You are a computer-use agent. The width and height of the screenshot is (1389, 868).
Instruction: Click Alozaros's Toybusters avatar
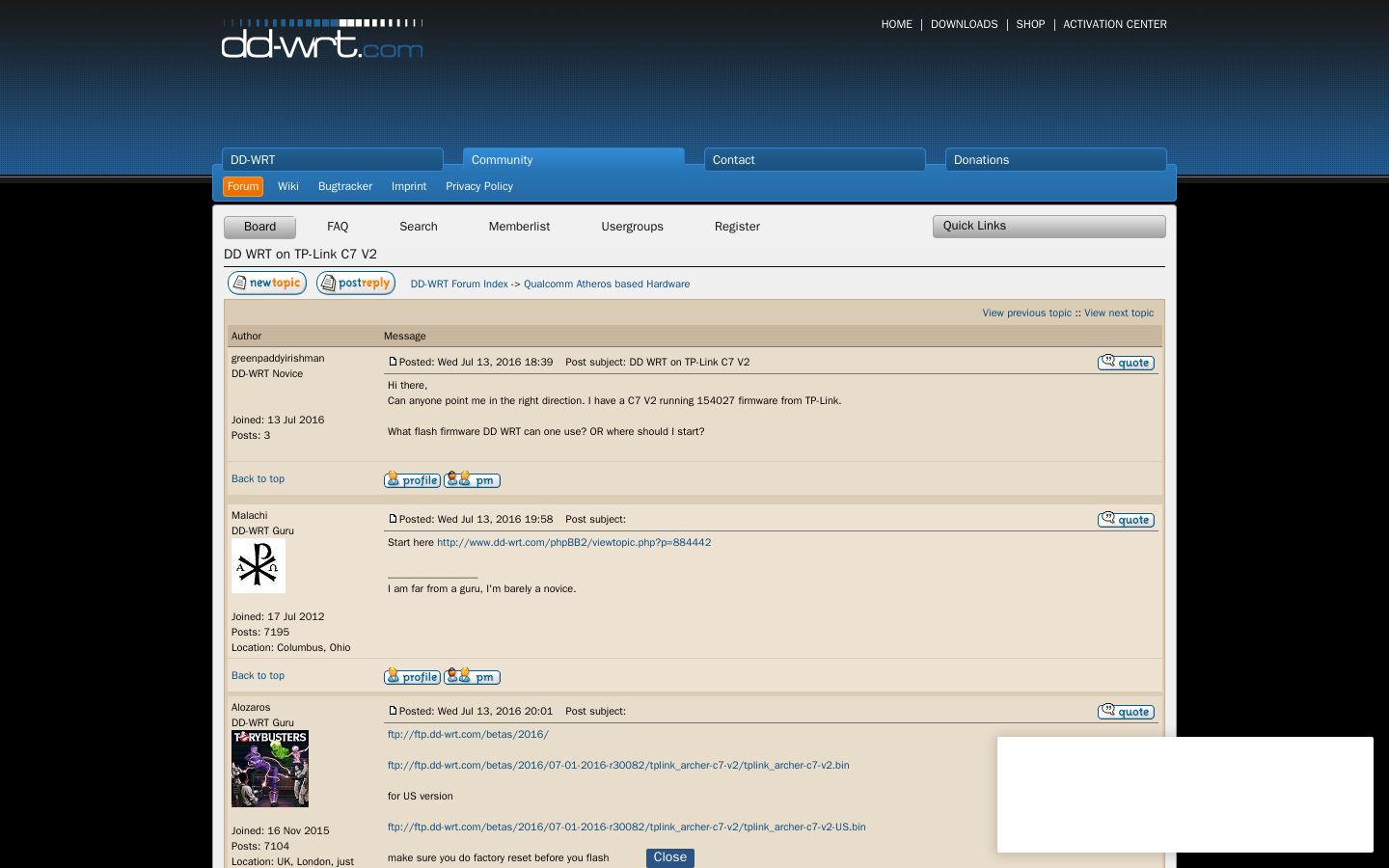270,769
